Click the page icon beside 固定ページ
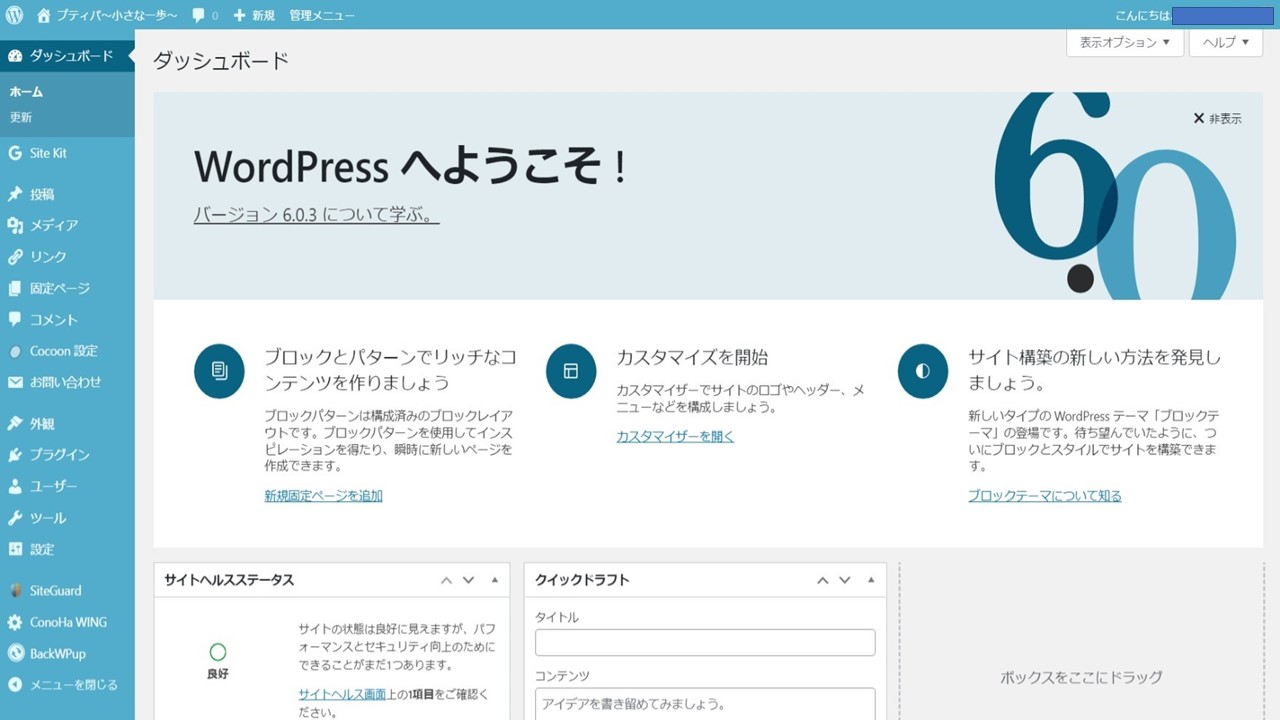Viewport: 1280px width, 720px height. 15,288
